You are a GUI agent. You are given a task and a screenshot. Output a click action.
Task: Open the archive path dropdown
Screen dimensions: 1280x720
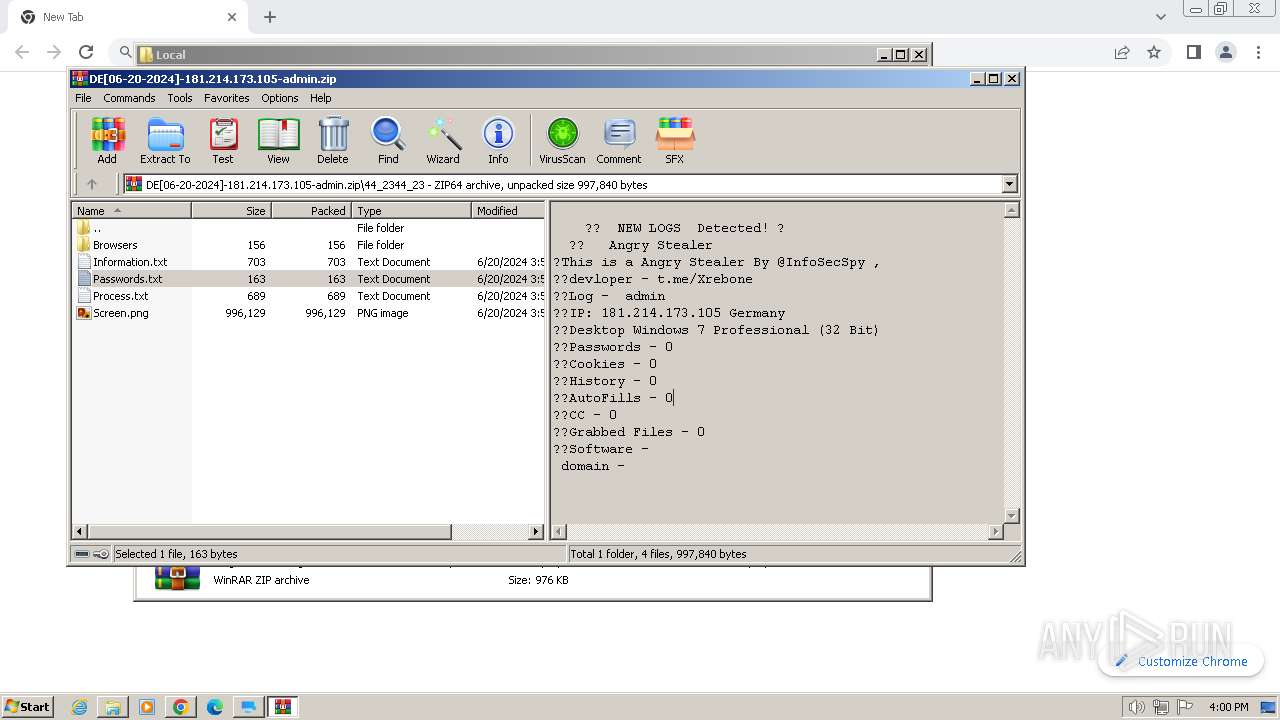tap(1009, 184)
